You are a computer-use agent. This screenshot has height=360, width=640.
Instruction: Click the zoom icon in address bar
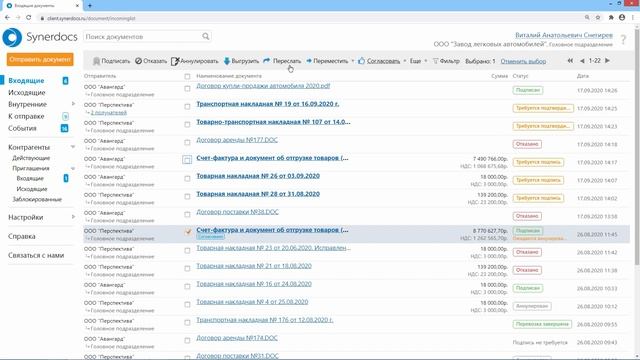(587, 18)
